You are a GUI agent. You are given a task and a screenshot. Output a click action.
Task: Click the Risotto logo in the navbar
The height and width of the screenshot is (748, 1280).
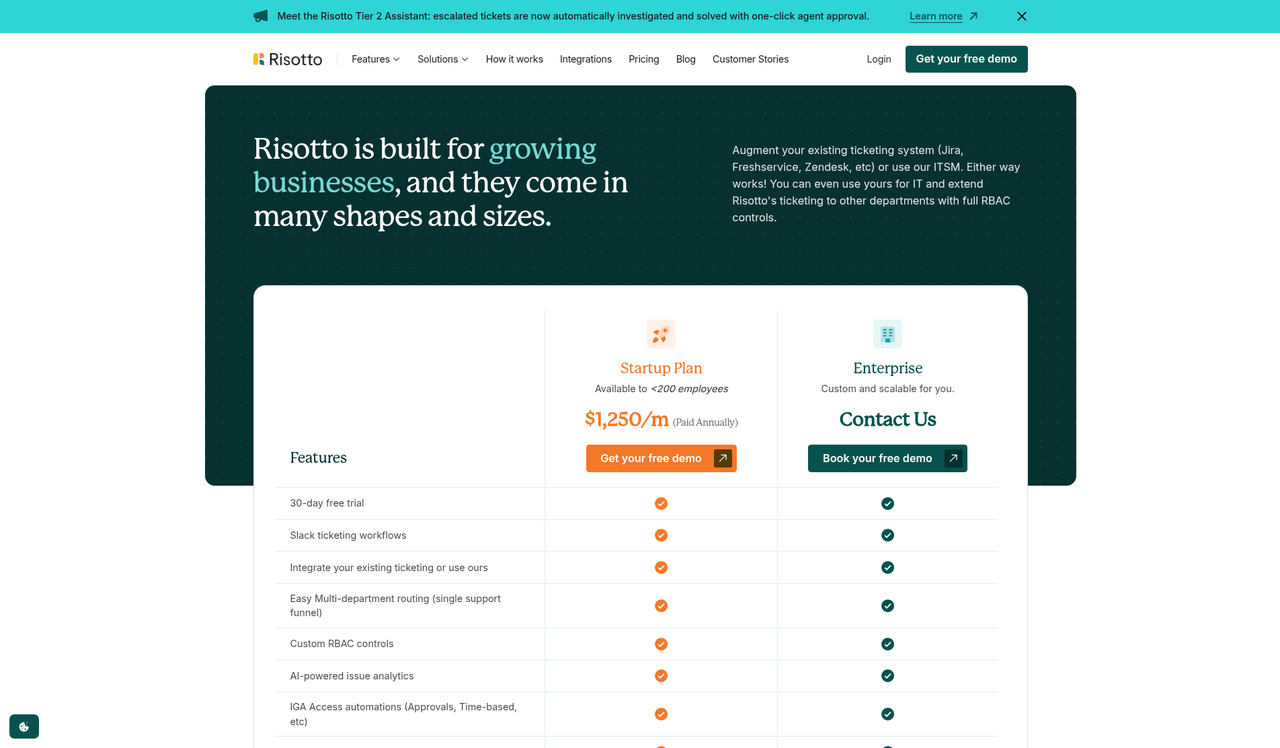[288, 59]
